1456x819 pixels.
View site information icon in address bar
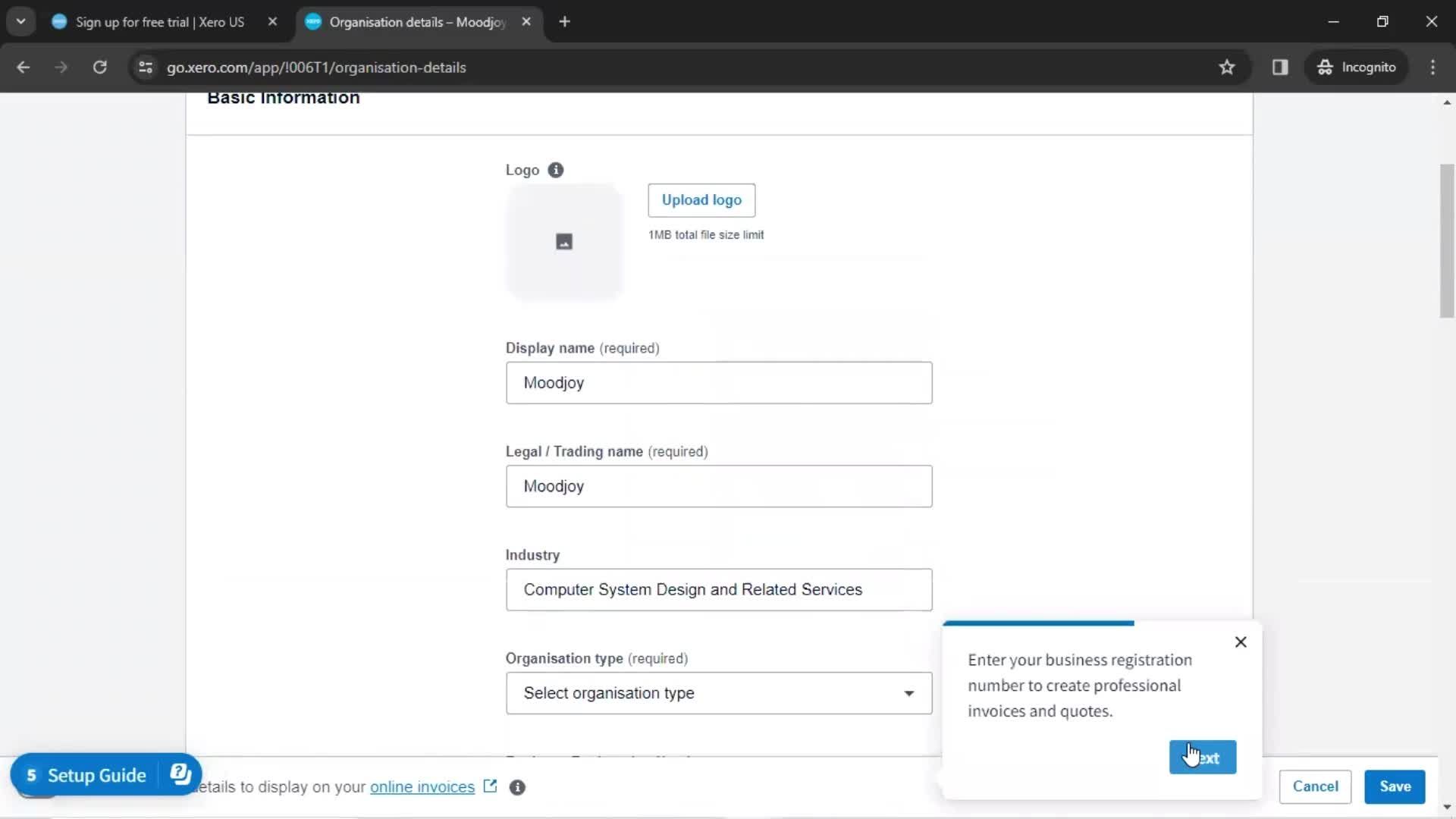(x=146, y=67)
